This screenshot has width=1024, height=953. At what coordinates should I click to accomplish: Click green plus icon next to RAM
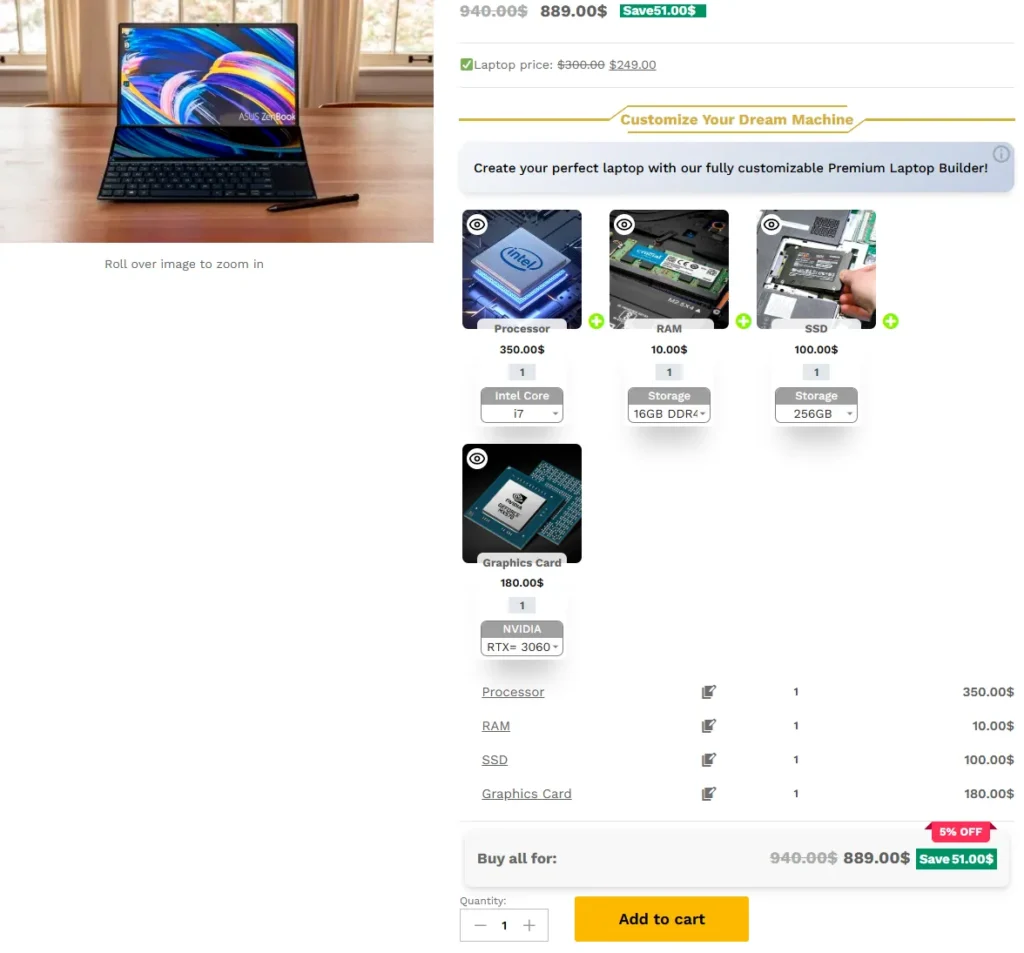point(743,321)
